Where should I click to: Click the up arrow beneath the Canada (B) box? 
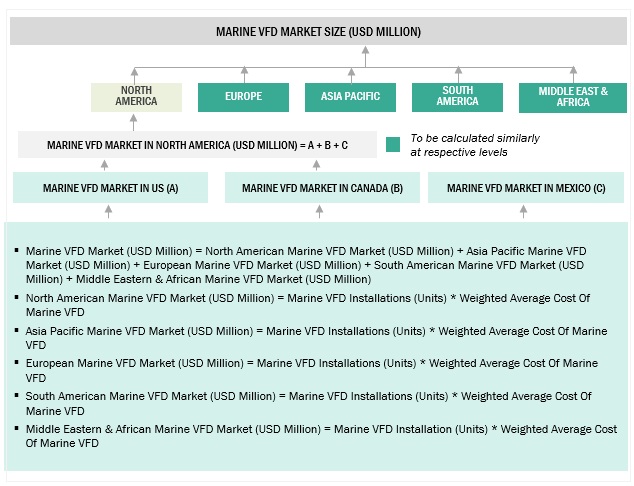320,211
